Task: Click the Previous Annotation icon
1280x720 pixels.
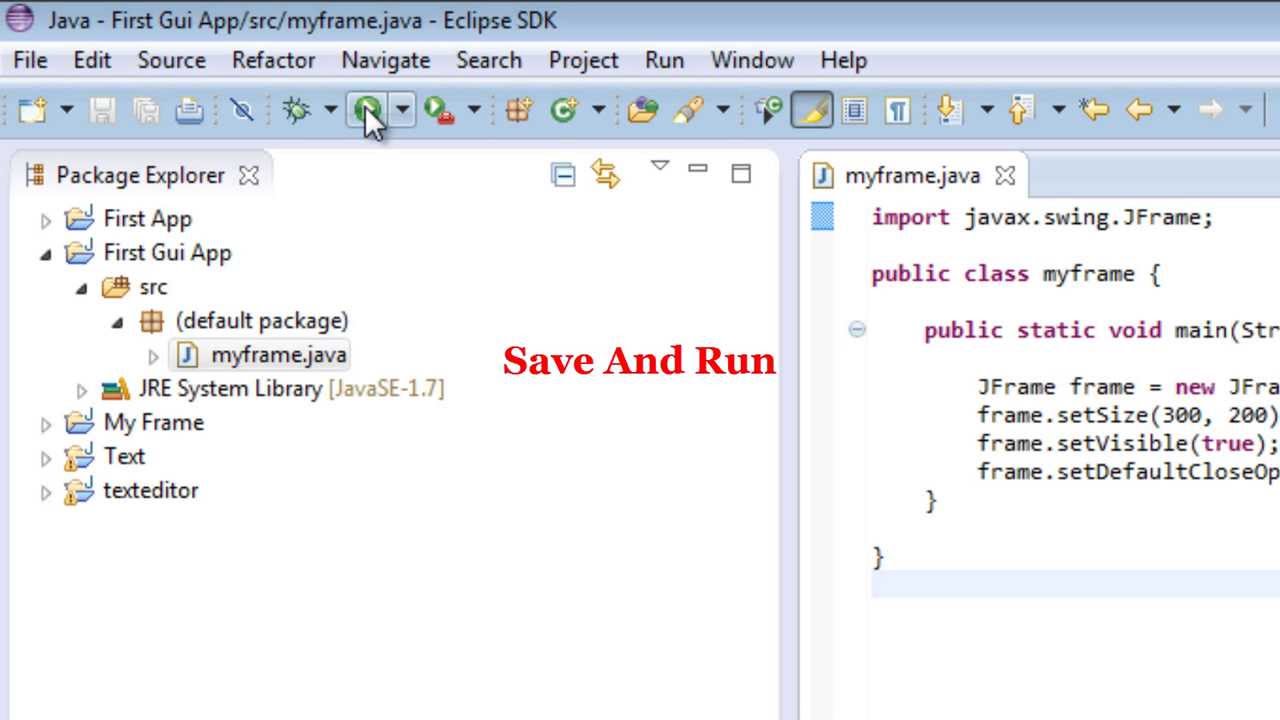Action: pos(1021,109)
